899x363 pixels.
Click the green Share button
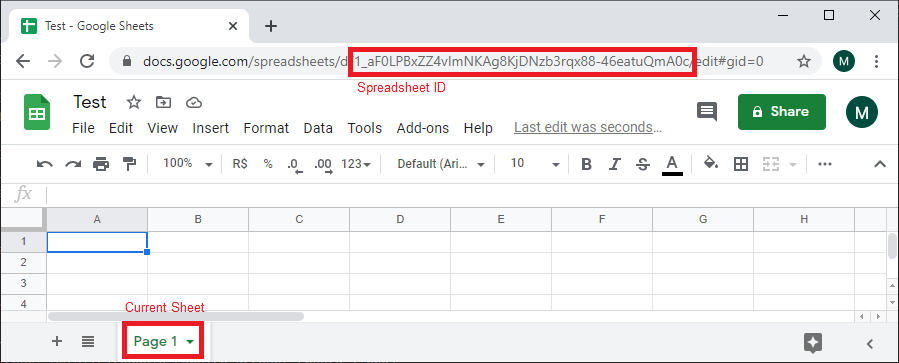pos(781,112)
